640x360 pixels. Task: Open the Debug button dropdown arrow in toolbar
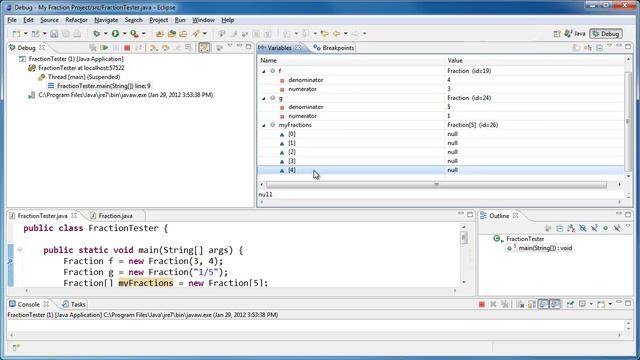(x=105, y=33)
